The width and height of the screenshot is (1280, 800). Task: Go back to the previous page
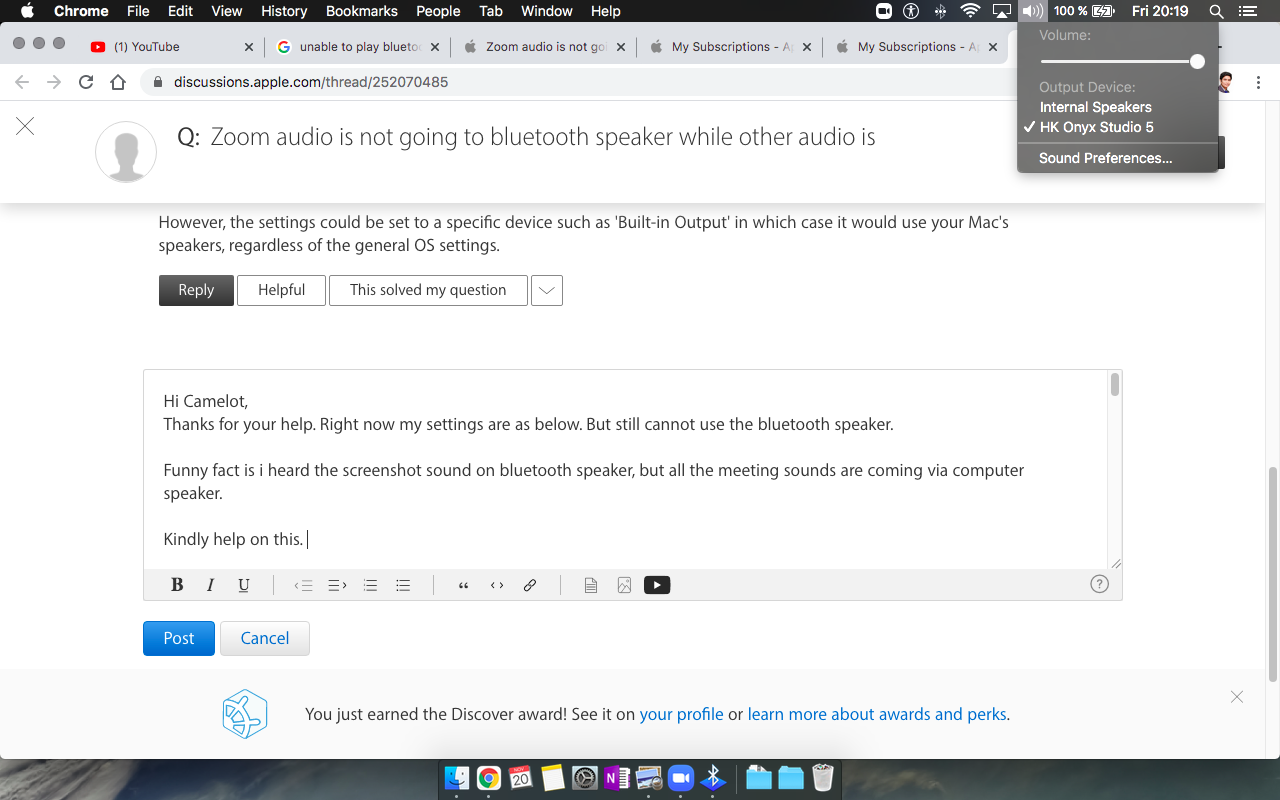tap(22, 82)
